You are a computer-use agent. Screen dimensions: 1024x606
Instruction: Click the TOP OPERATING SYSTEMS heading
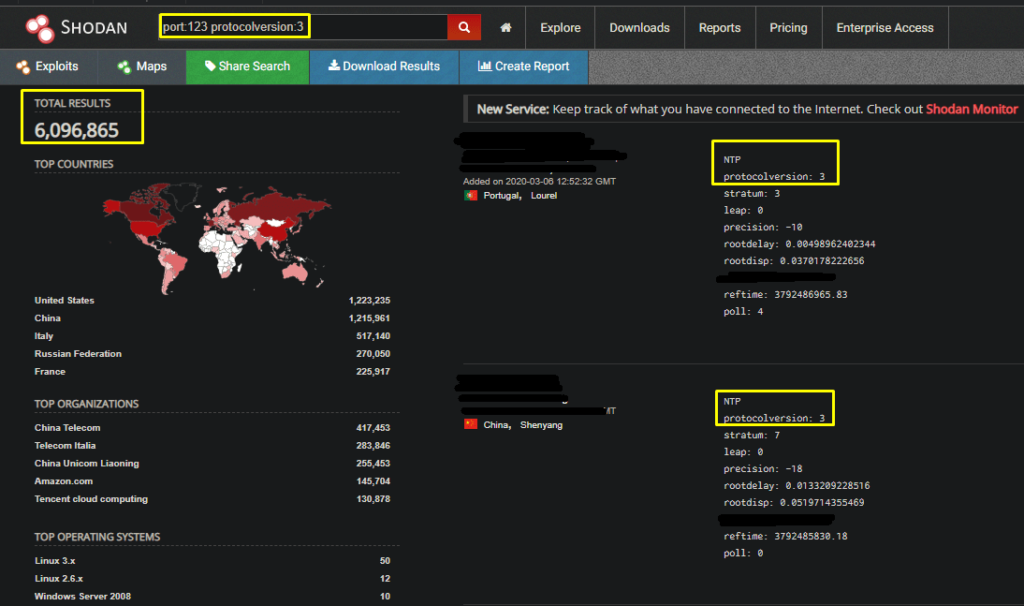[x=97, y=537]
